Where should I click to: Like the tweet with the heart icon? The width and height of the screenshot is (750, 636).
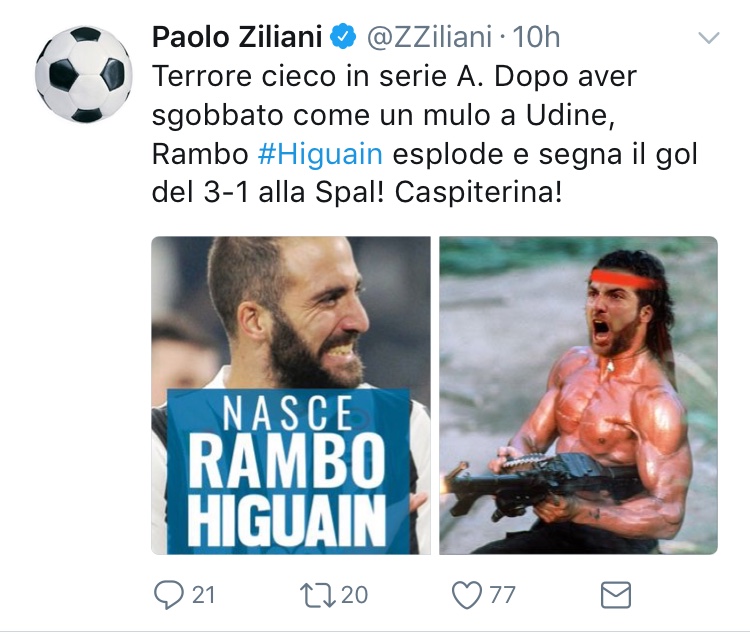[467, 595]
